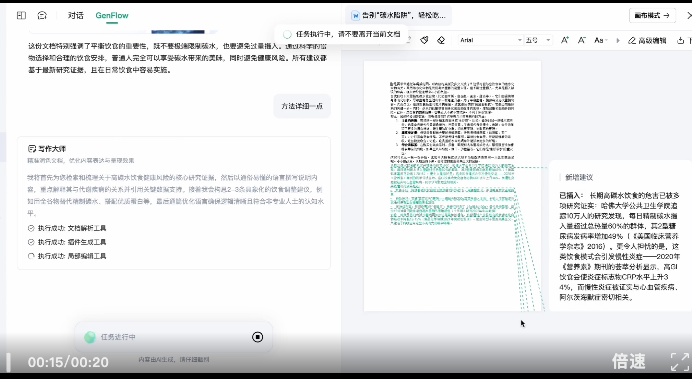Click the document page preview
This screenshot has width=692, height=379.
click(452, 186)
